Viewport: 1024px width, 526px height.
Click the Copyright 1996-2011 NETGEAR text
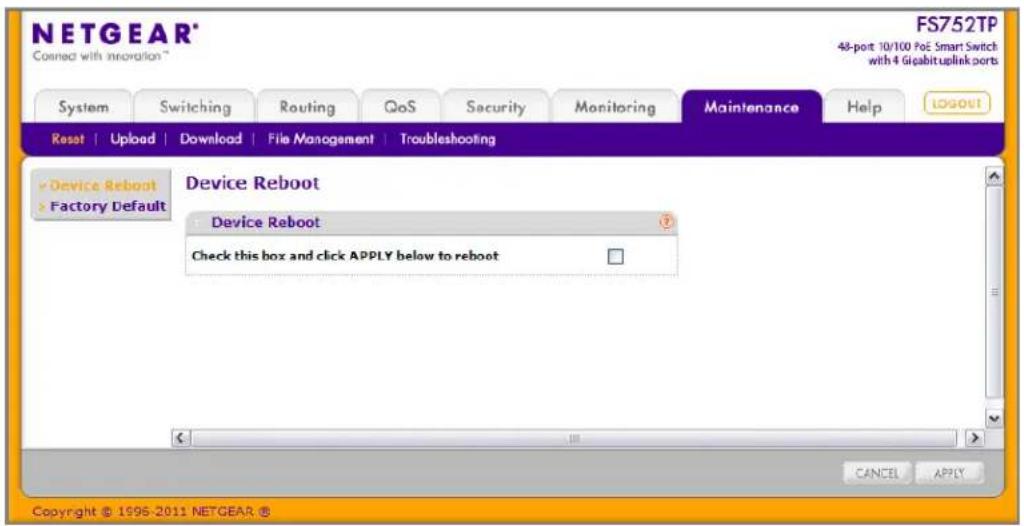point(151,510)
